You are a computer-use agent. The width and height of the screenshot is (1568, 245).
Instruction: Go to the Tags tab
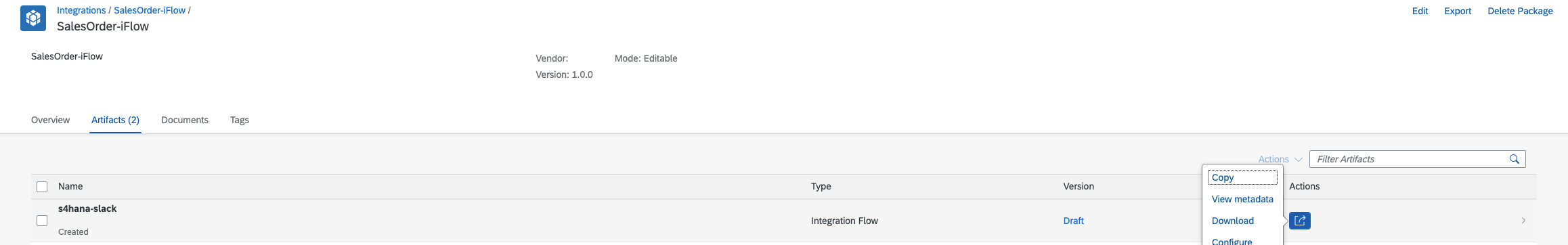click(x=240, y=120)
